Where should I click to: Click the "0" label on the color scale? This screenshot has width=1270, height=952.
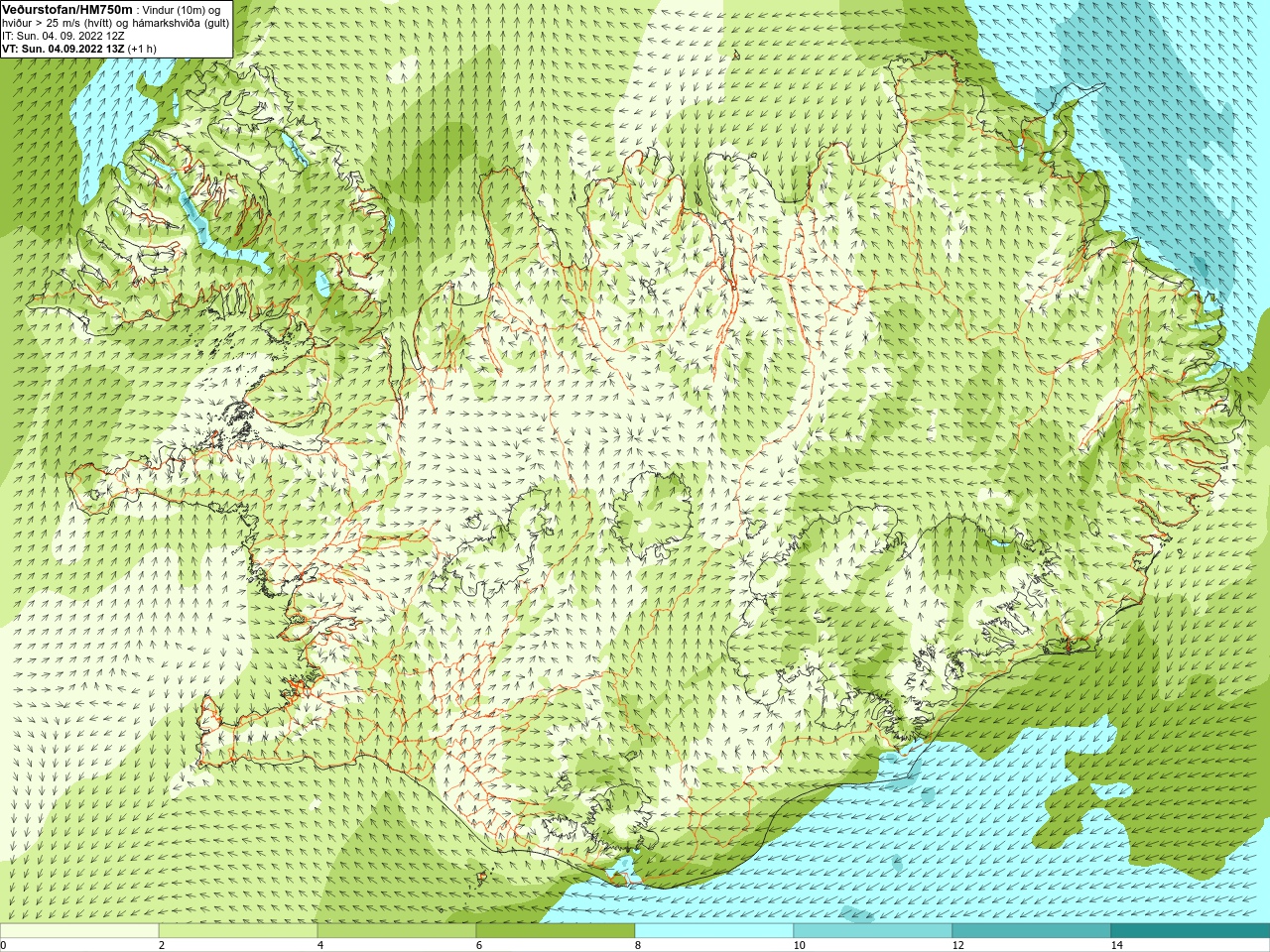click(3, 945)
